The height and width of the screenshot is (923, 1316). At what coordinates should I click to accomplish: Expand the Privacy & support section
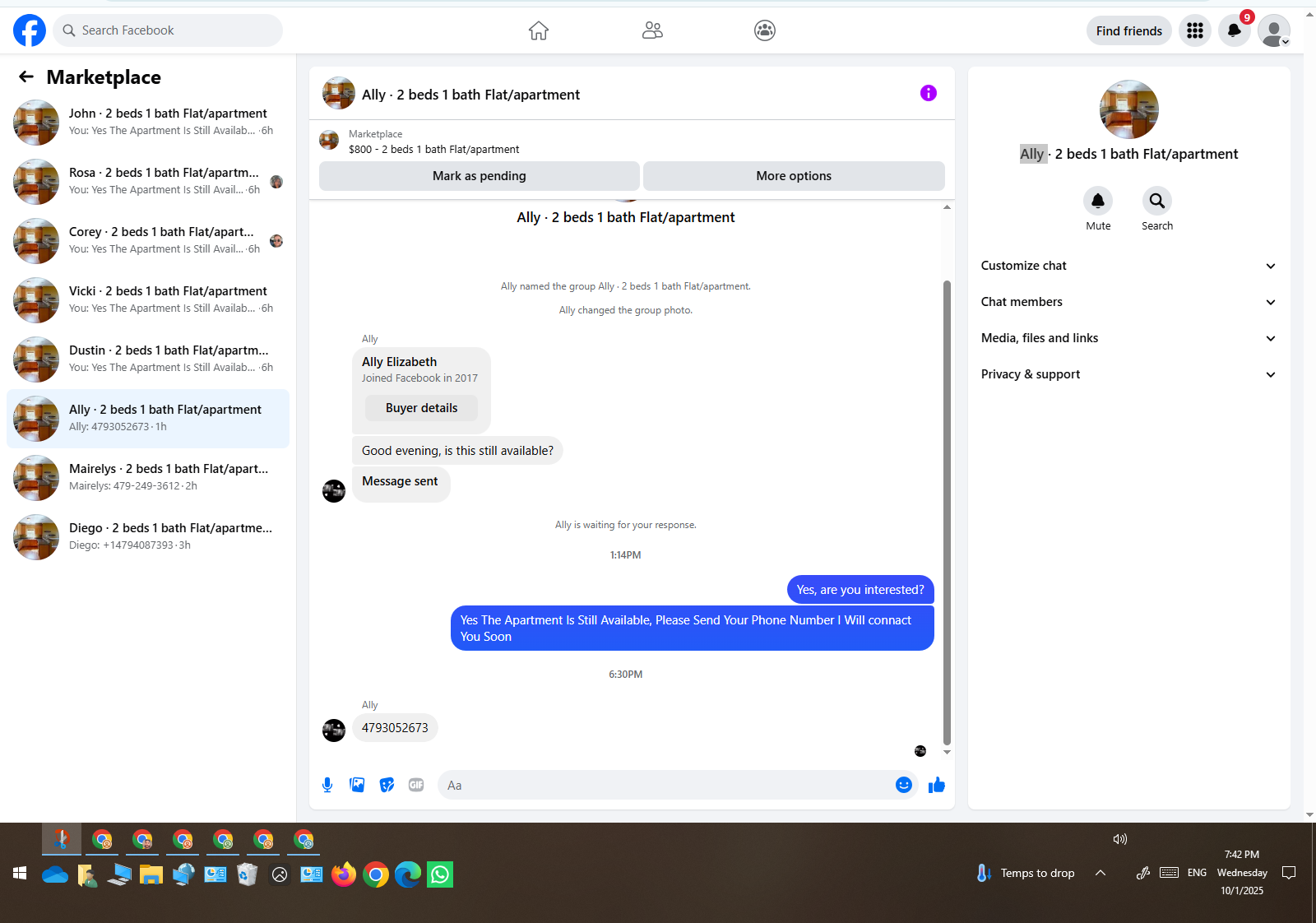pyautogui.click(x=1128, y=374)
